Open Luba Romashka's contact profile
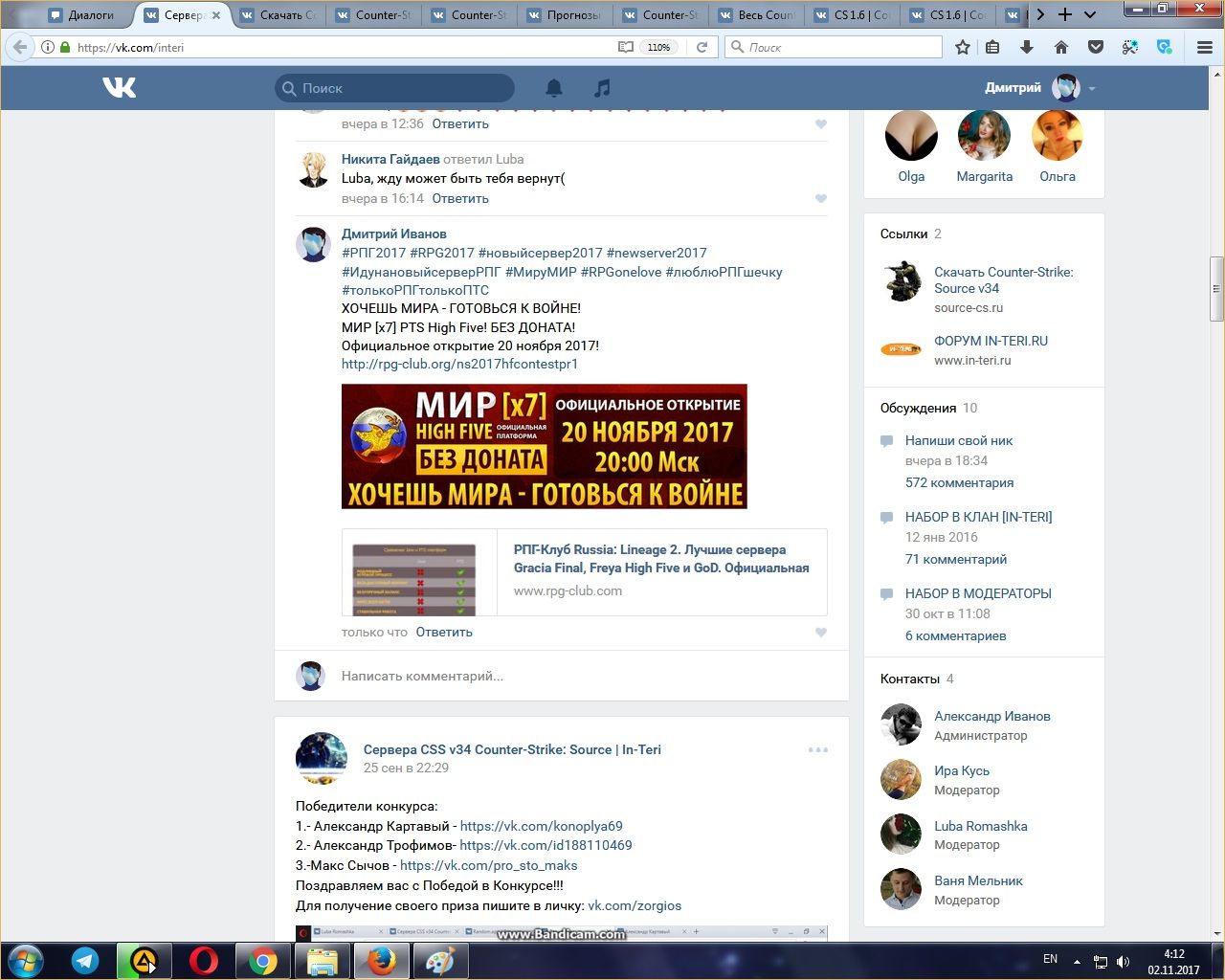The width and height of the screenshot is (1225, 980). (981, 827)
